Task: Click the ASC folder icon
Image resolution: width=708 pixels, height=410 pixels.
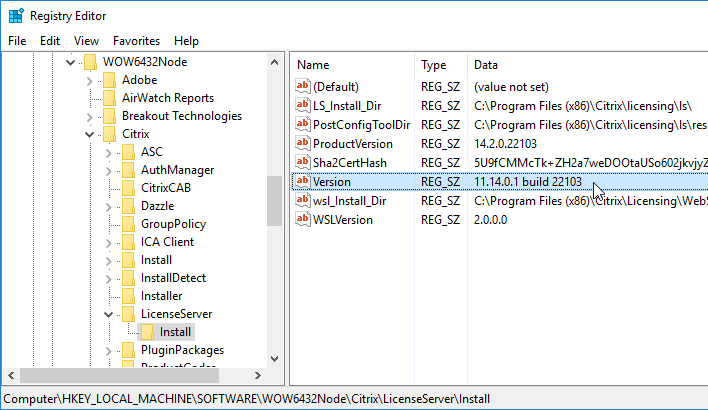Action: click(128, 152)
